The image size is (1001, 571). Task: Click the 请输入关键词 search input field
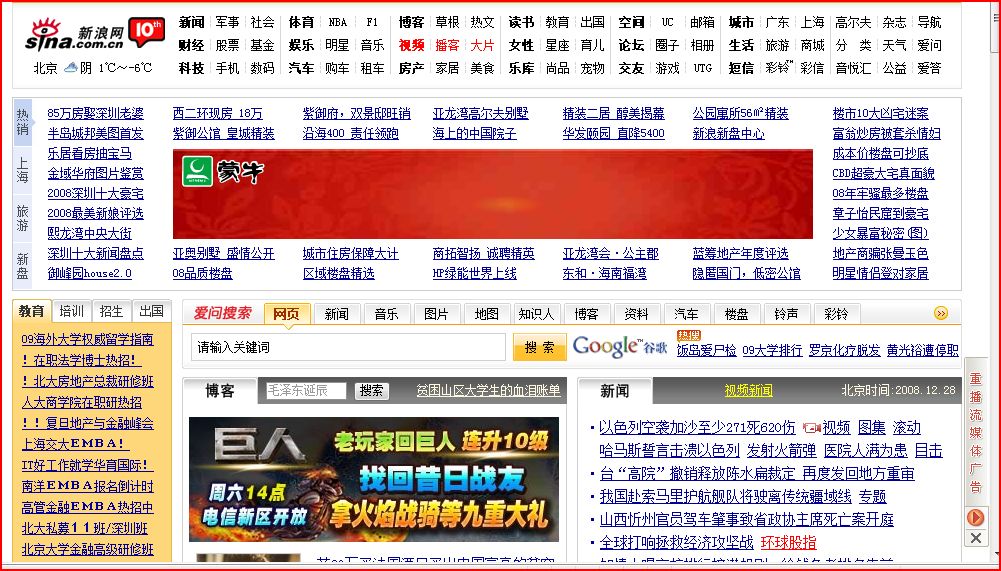(x=348, y=347)
